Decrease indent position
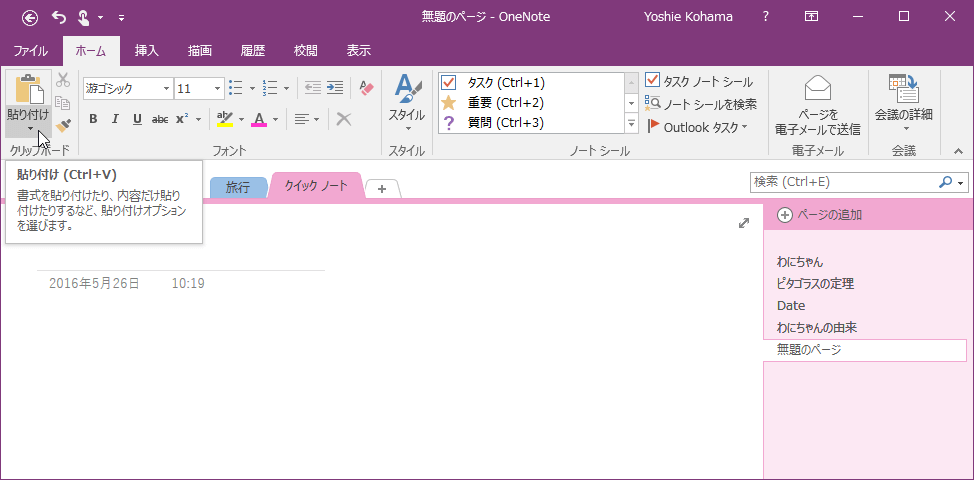 (x=313, y=88)
